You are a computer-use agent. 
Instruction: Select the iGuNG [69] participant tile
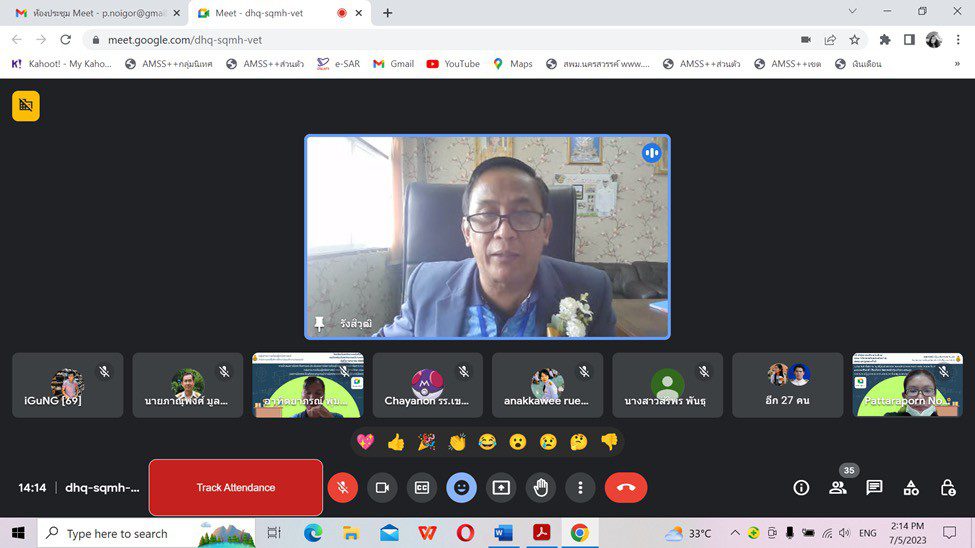pyautogui.click(x=68, y=385)
